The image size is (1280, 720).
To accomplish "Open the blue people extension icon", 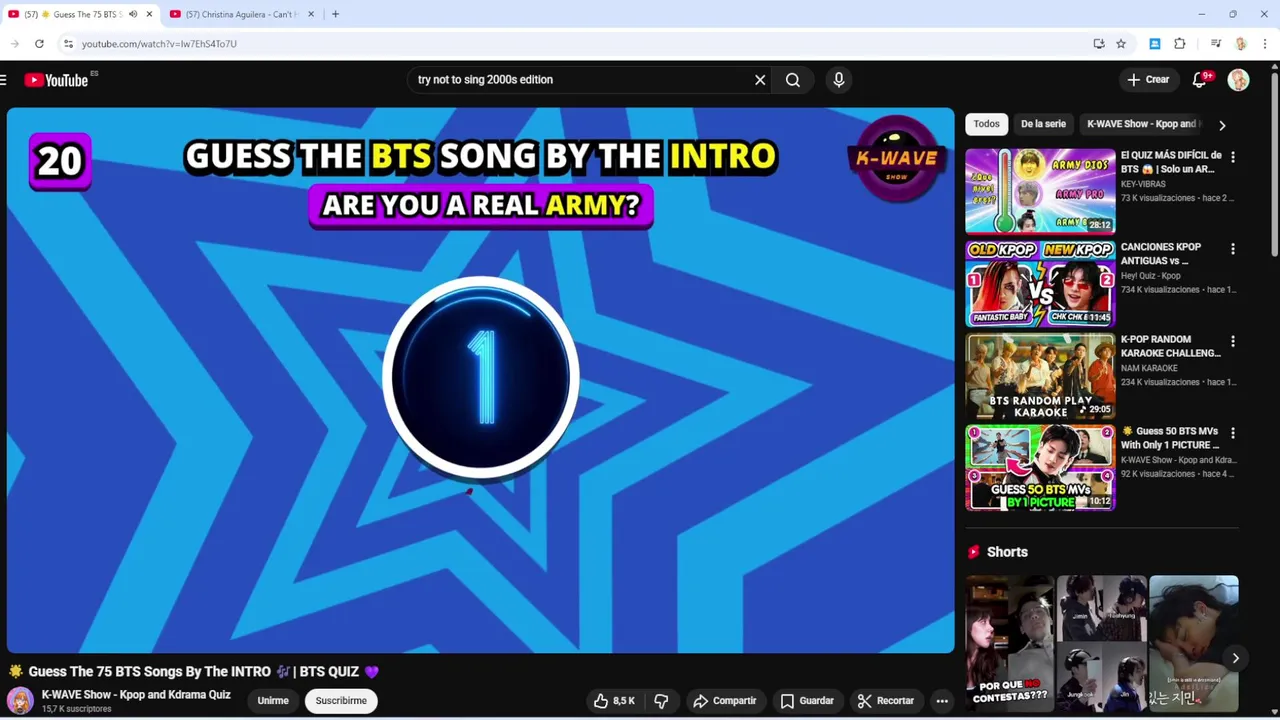I will point(1154,44).
